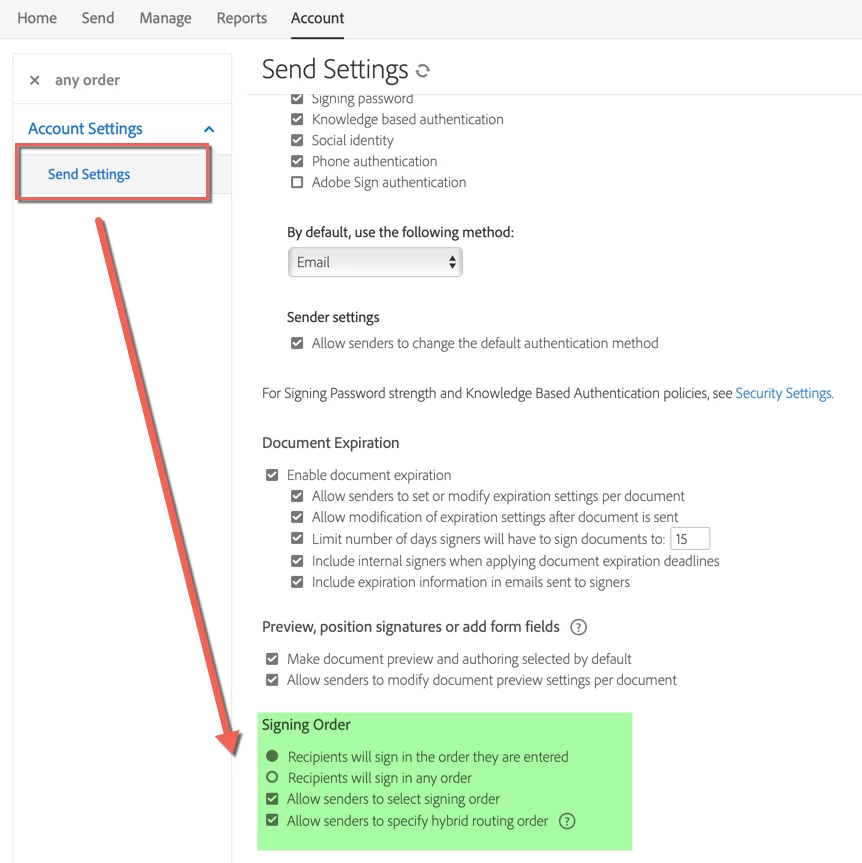Viewport: 862px width, 863px height.
Task: Click the 'Signing Order' section heading
Action: coord(306,725)
